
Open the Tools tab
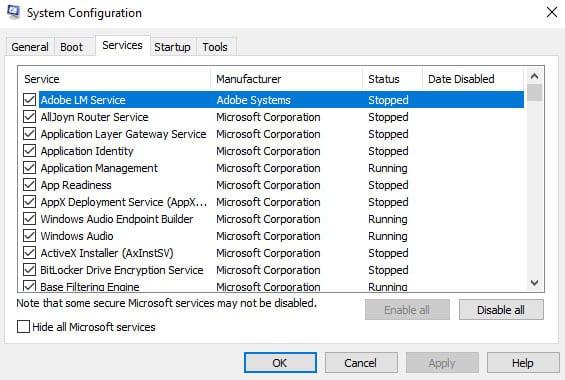(215, 47)
